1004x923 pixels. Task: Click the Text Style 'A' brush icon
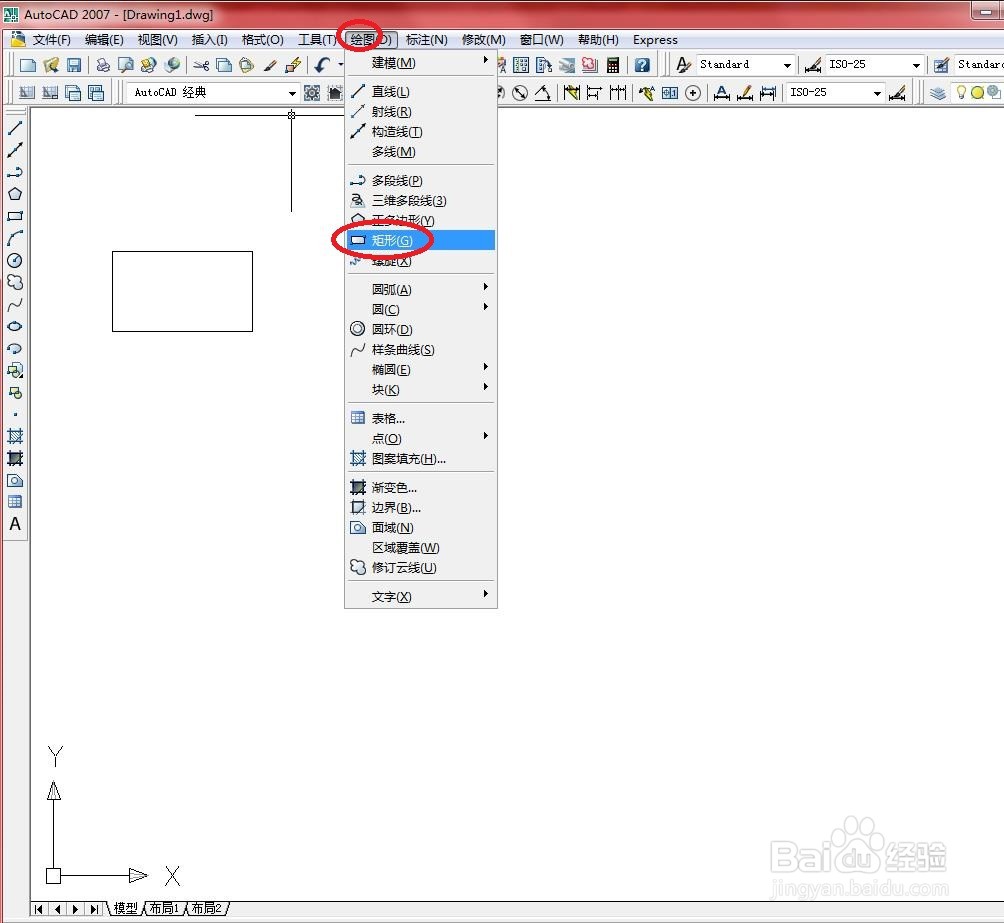click(683, 65)
